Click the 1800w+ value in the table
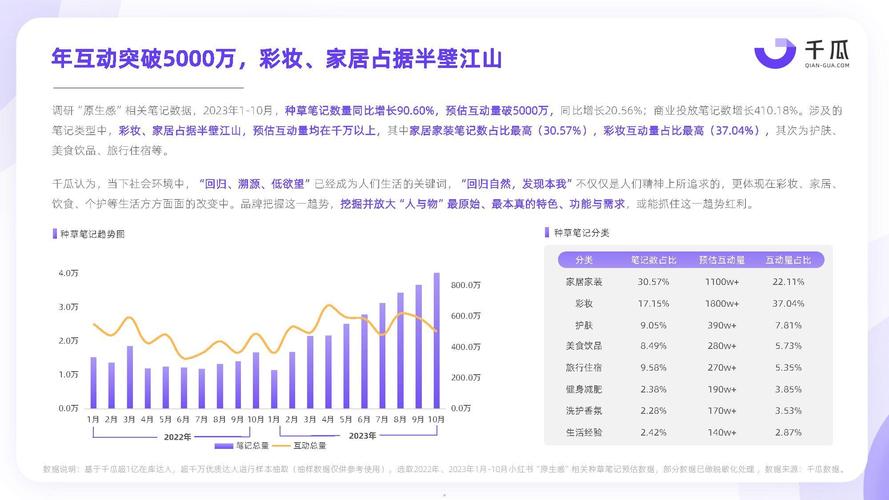This screenshot has width=889, height=500. 721,303
